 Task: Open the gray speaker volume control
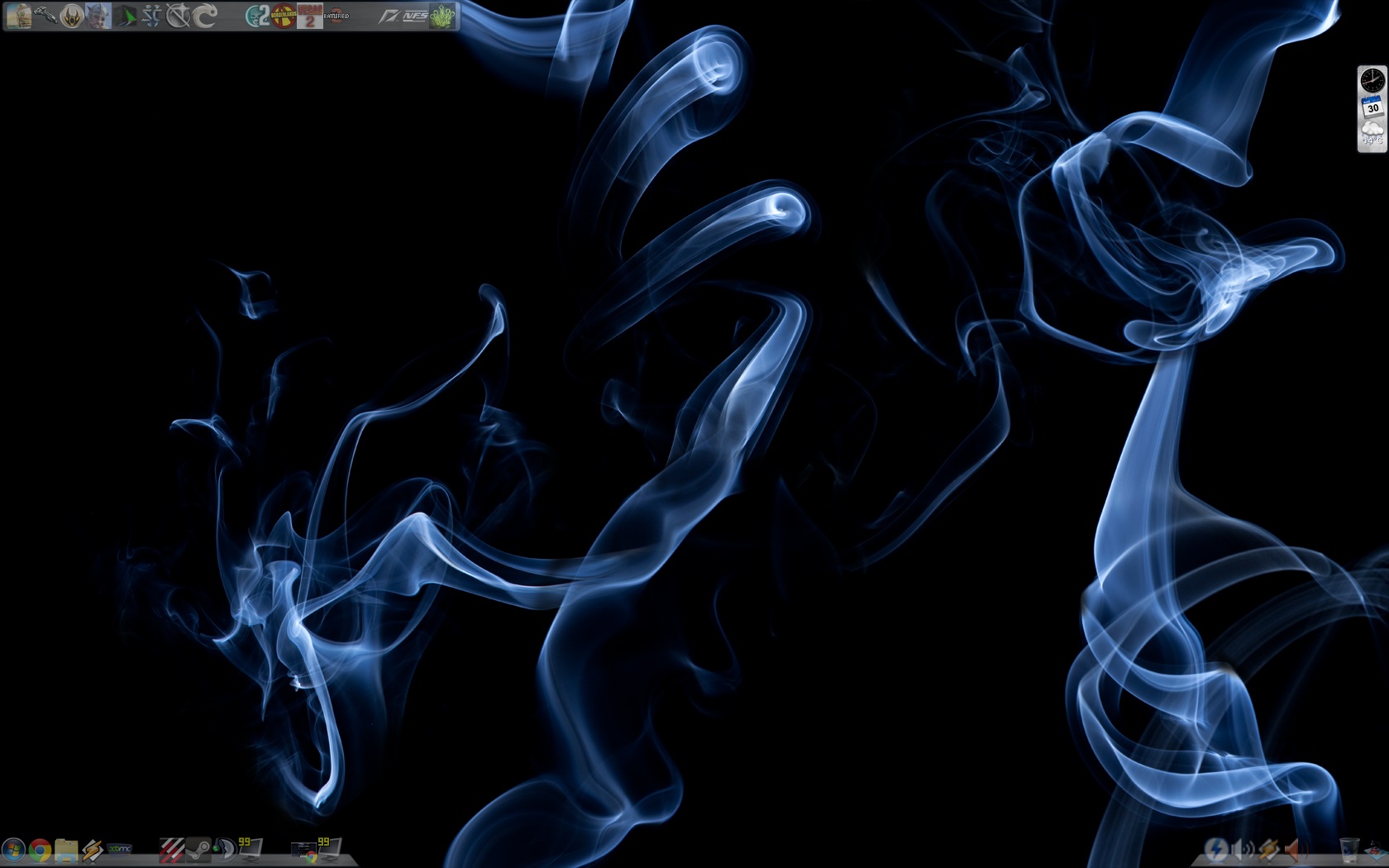coord(1243,850)
